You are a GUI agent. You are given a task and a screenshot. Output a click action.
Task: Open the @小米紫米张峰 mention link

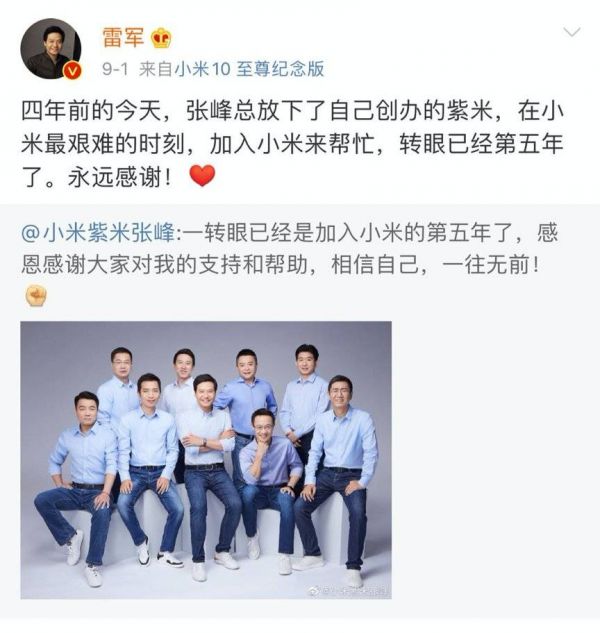(x=98, y=233)
